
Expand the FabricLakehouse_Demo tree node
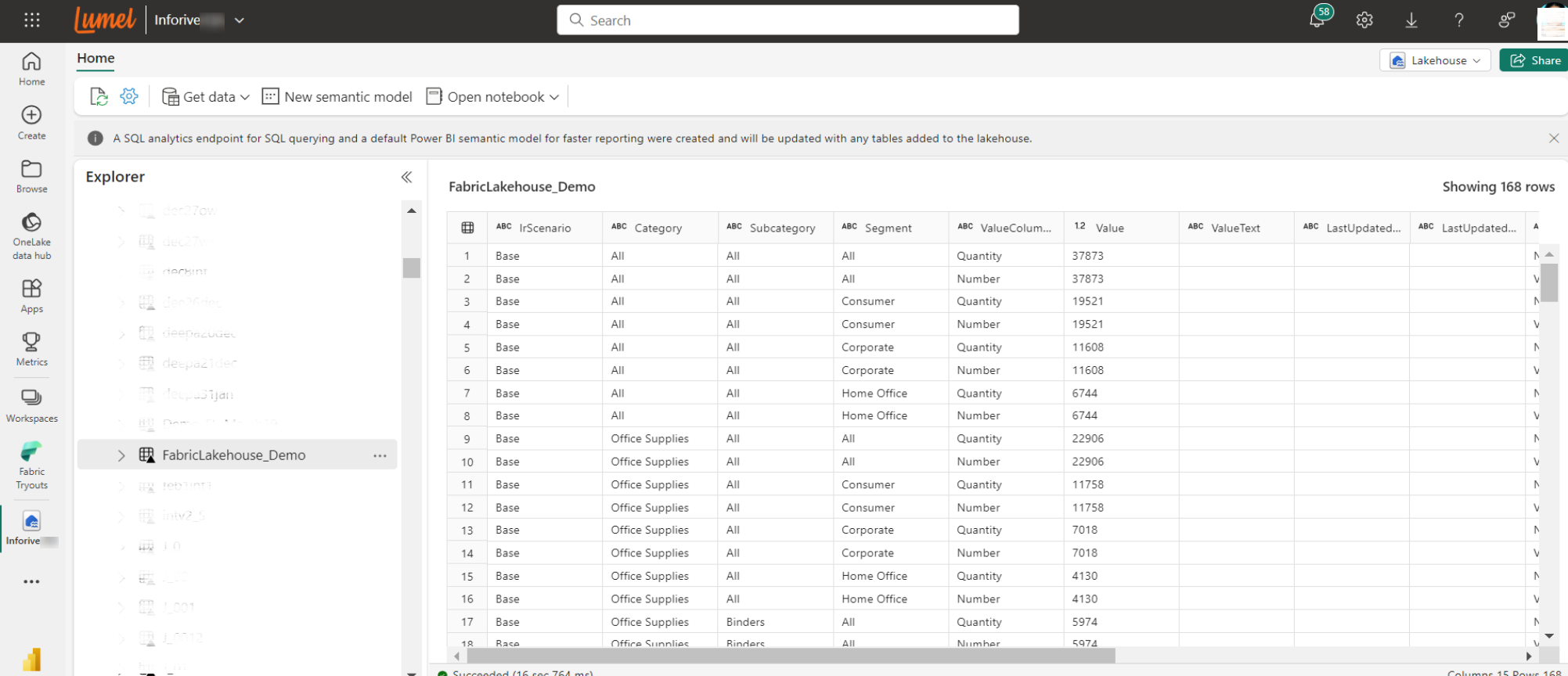click(121, 455)
